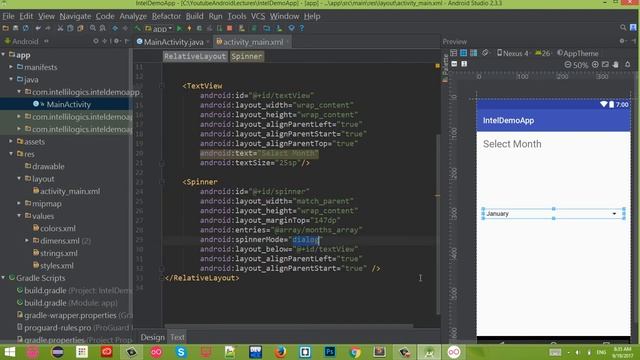Click the Search Everywhere magnifier icon
The height and width of the screenshot is (360, 640).
[623, 28]
